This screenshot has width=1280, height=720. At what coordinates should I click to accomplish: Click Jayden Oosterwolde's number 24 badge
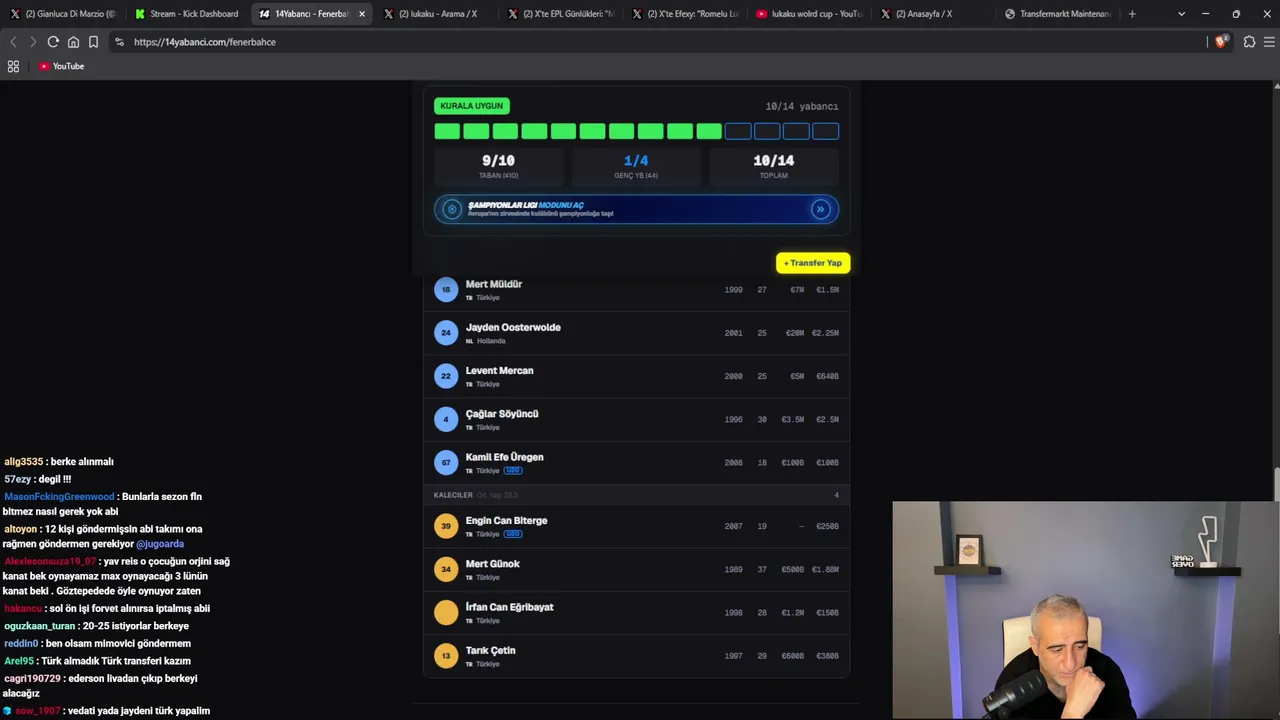[446, 333]
